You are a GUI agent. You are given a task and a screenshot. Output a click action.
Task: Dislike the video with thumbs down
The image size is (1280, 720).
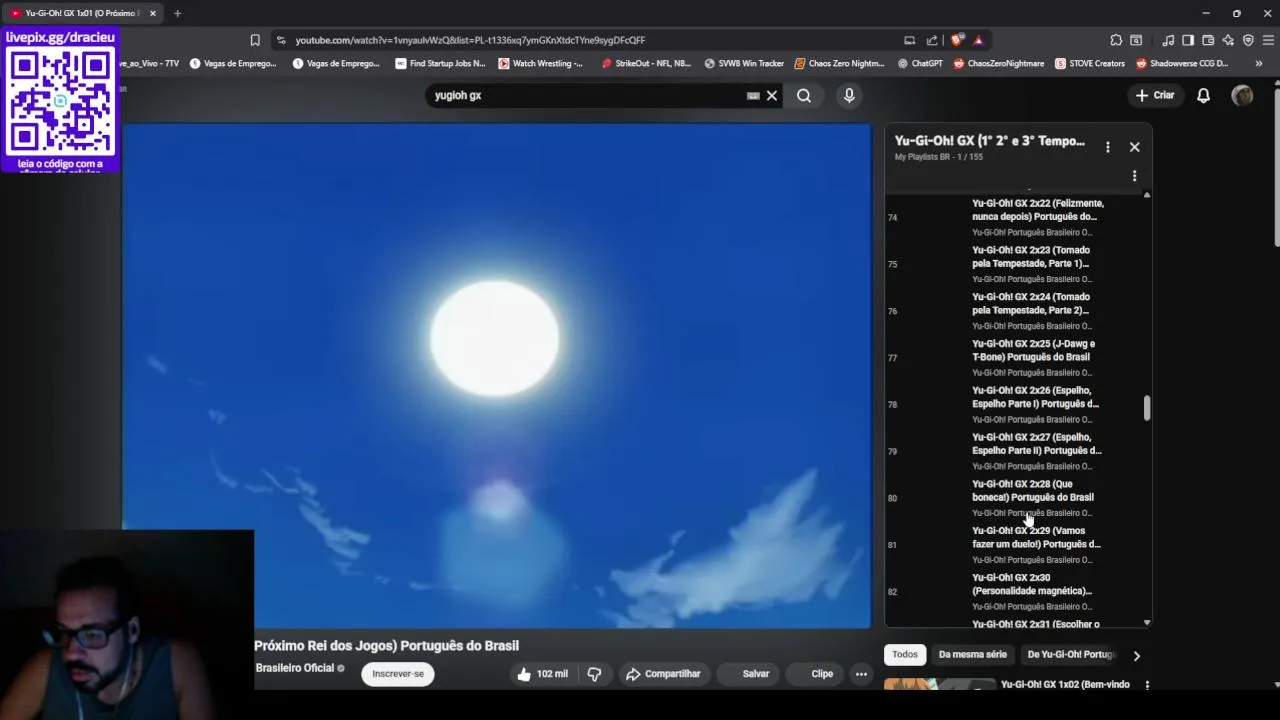coord(594,674)
